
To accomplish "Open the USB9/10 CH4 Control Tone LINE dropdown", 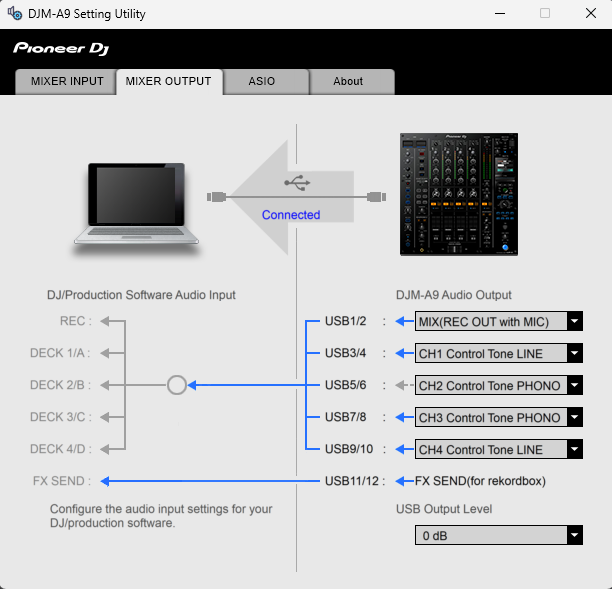I will click(499, 449).
